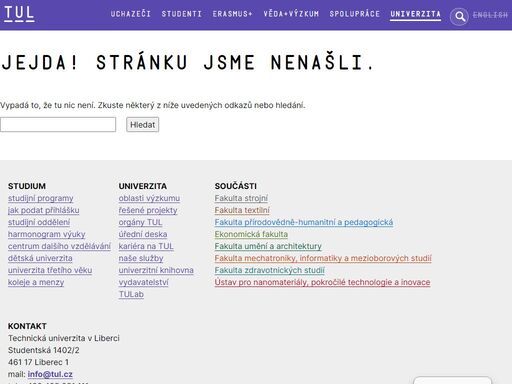Click the 461 17 Liberec 1 text
The height and width of the screenshot is (384, 512).
(x=38, y=362)
